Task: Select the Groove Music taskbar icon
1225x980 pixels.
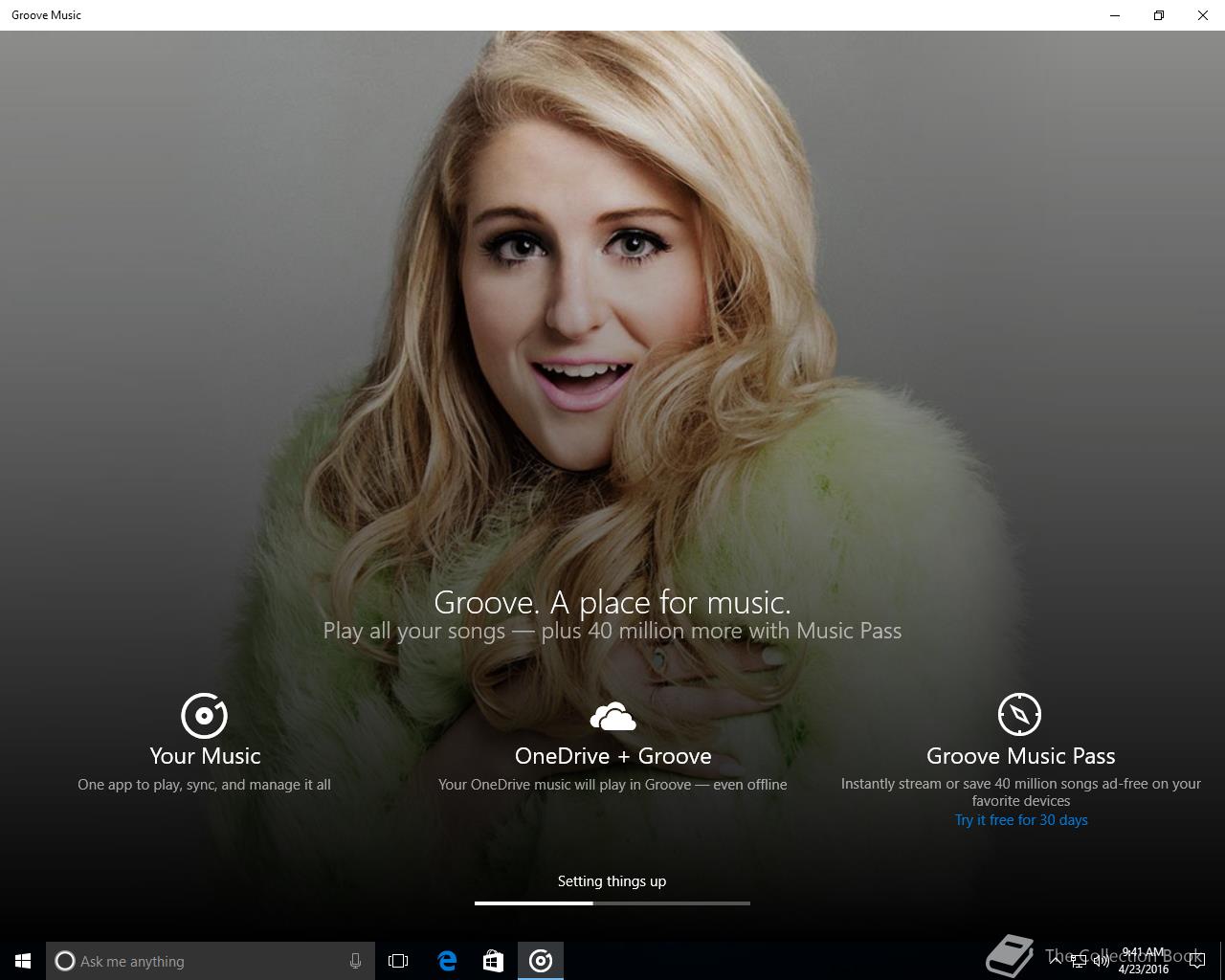Action: 541,961
